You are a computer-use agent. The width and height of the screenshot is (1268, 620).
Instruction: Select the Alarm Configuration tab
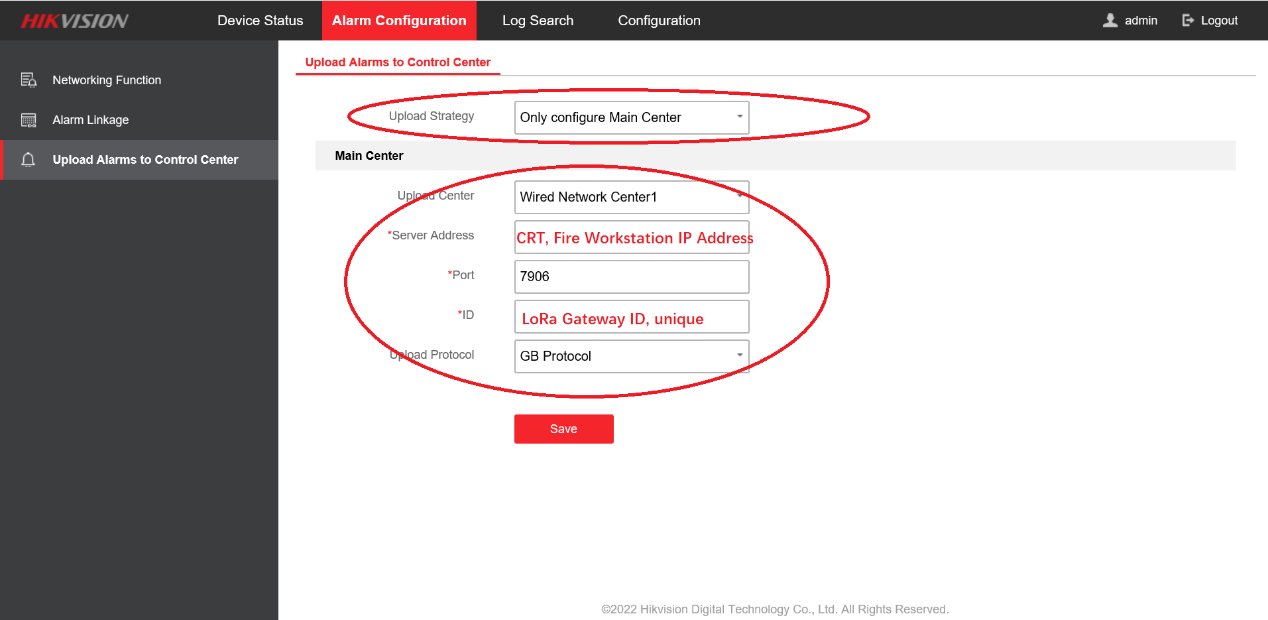coord(399,20)
